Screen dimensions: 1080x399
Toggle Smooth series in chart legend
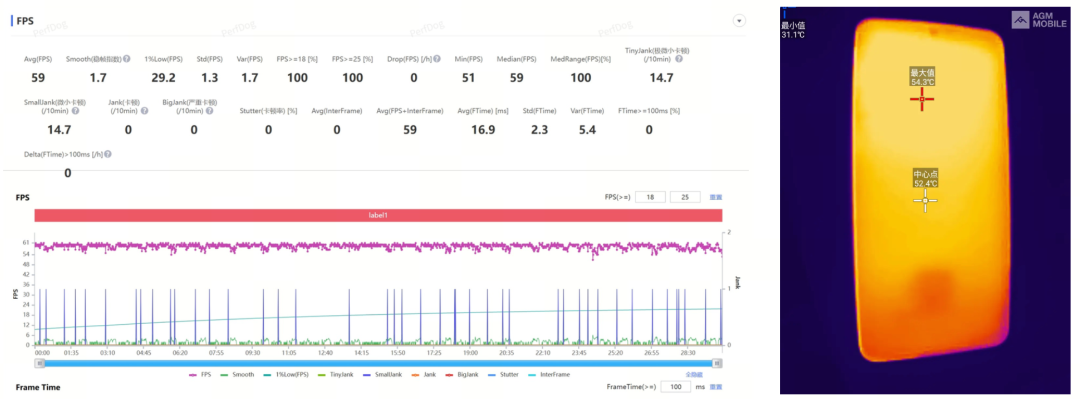[238, 375]
